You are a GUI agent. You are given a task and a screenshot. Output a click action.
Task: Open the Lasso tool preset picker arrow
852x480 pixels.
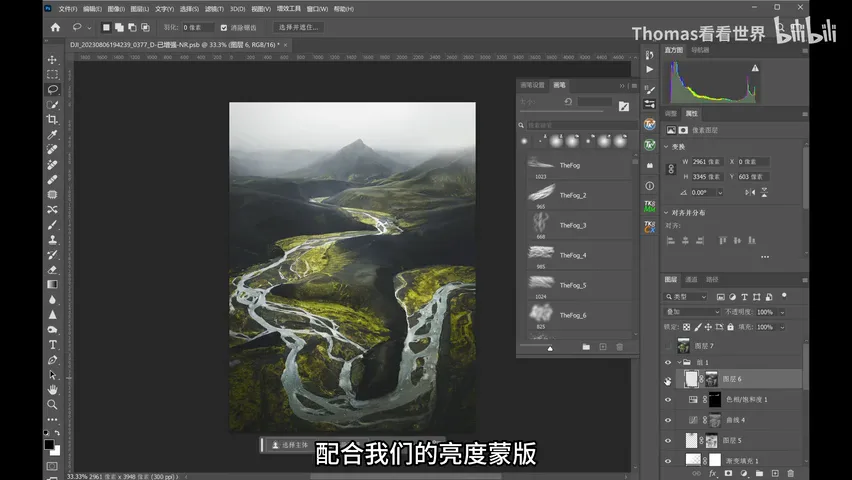tap(89, 27)
